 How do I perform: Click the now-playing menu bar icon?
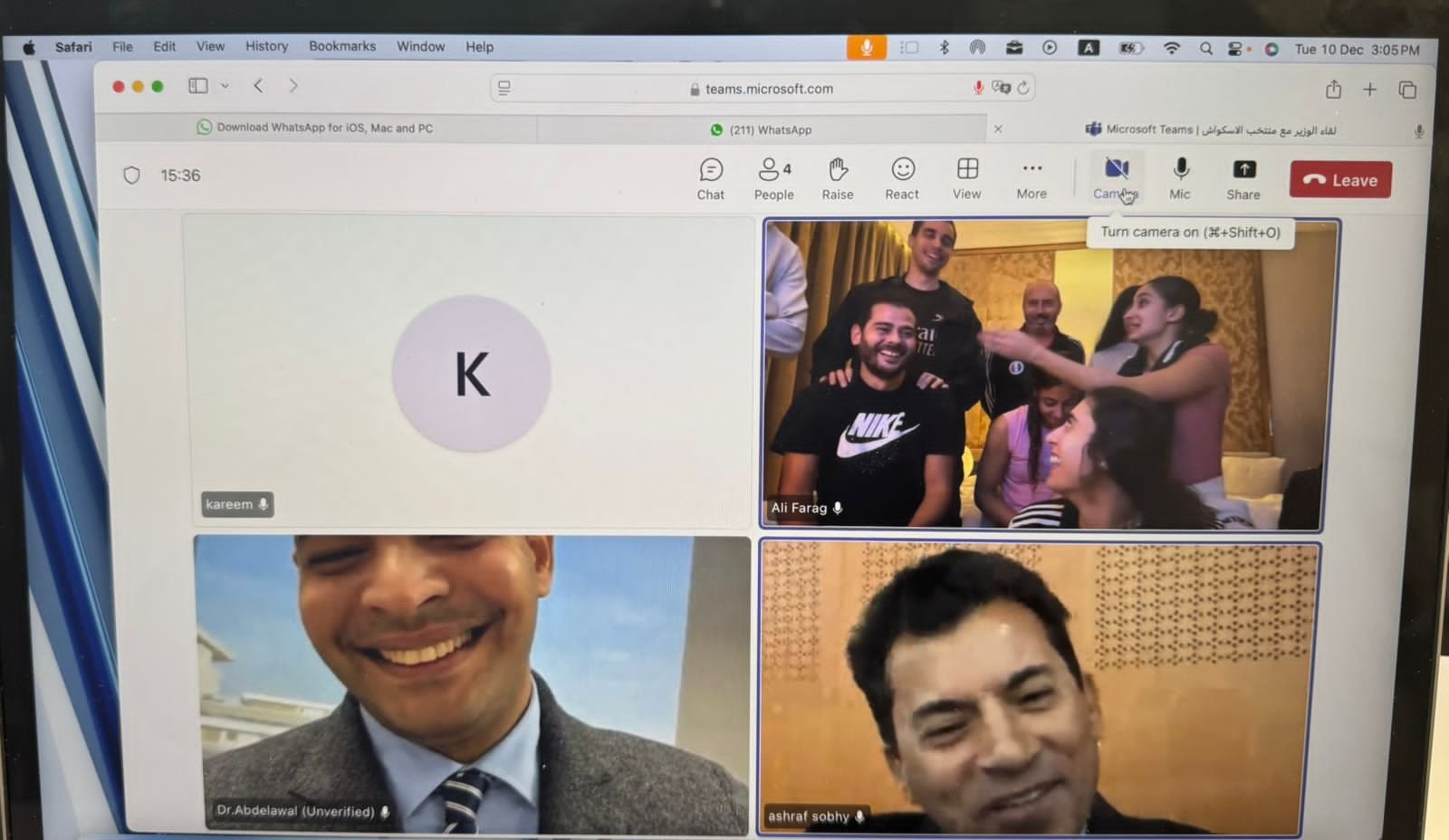click(x=1050, y=48)
